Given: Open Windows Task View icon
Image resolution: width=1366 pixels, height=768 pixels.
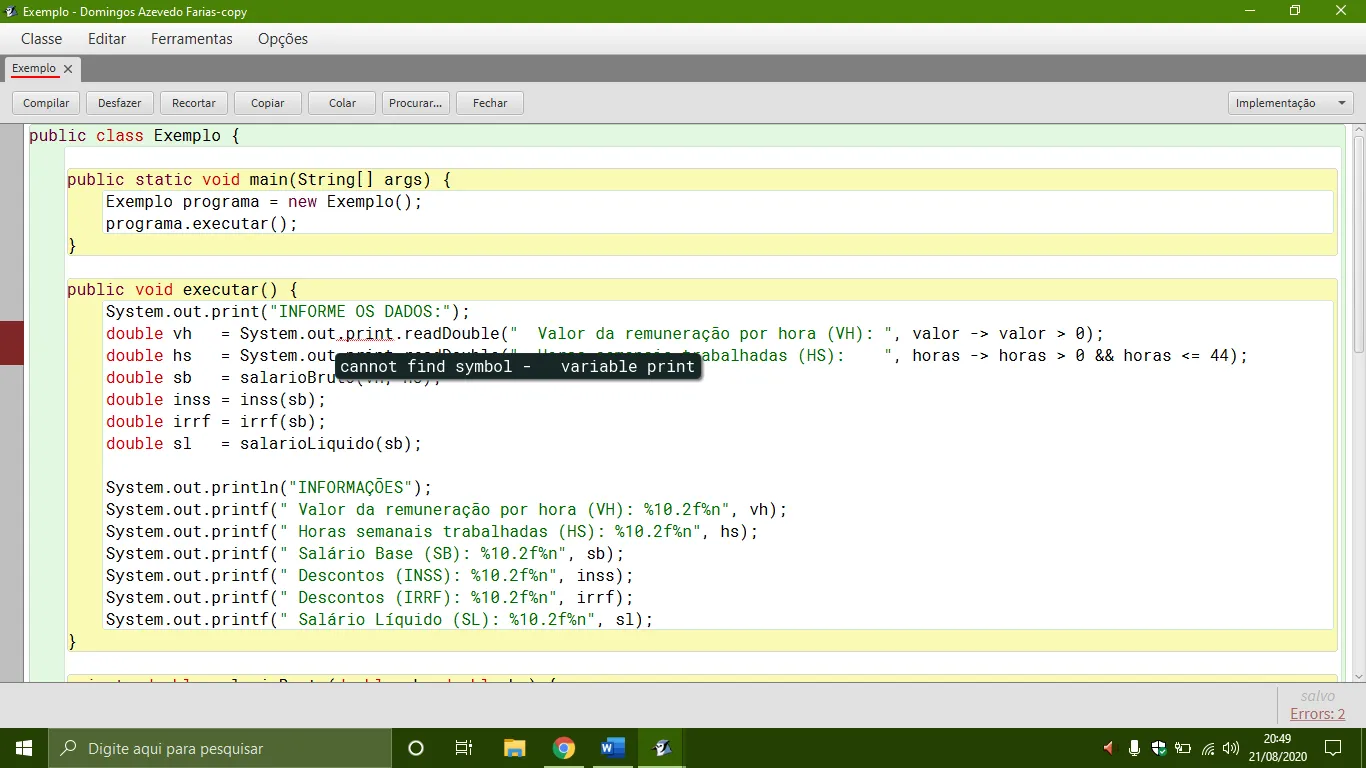Looking at the screenshot, I should [x=464, y=748].
